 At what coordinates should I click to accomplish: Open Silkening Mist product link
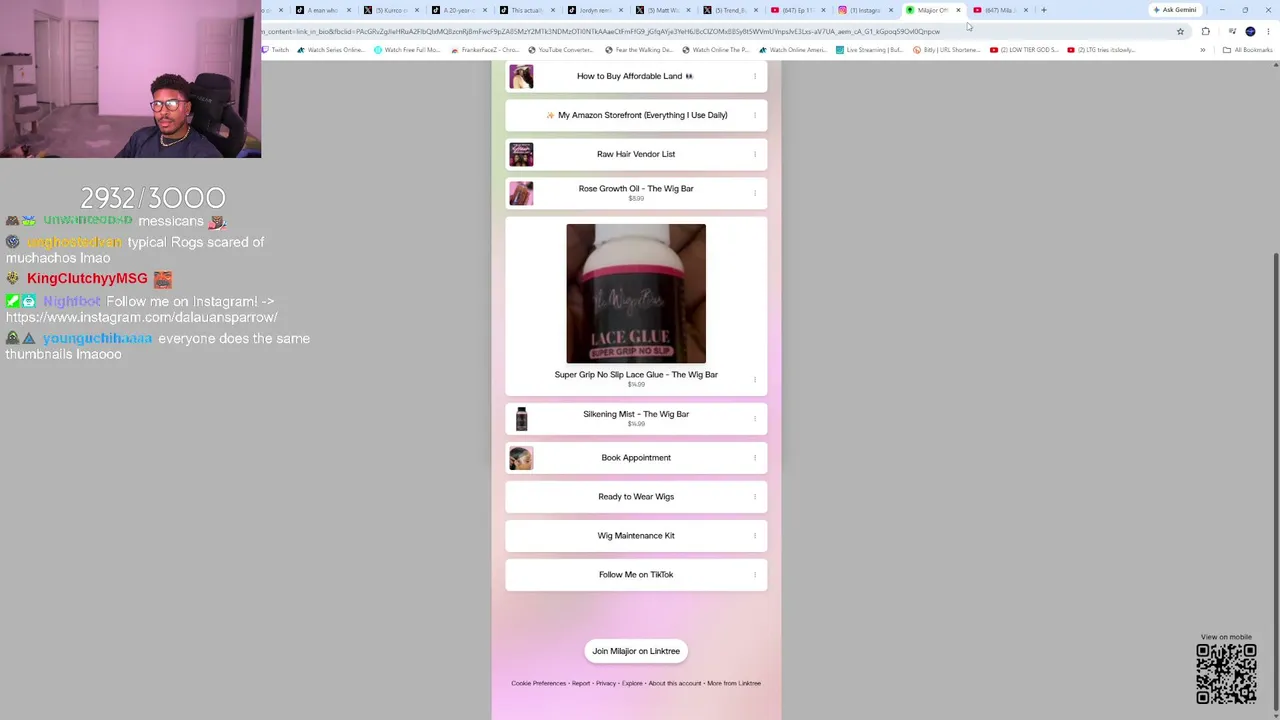(x=636, y=419)
